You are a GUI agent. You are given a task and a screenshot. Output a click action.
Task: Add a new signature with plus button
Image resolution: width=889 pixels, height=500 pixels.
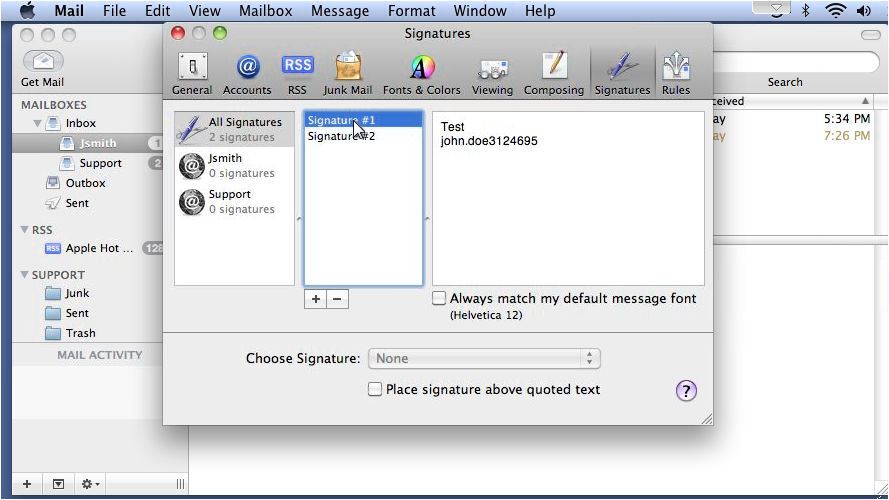315,299
